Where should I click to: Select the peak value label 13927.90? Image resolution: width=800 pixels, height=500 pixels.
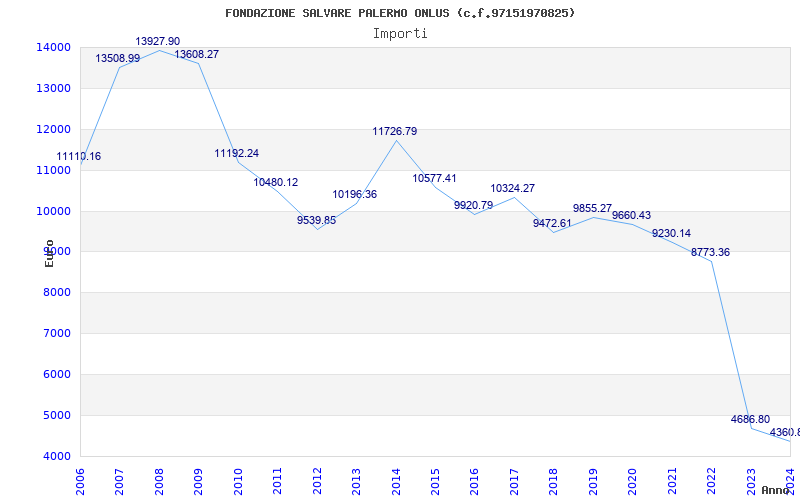click(158, 41)
